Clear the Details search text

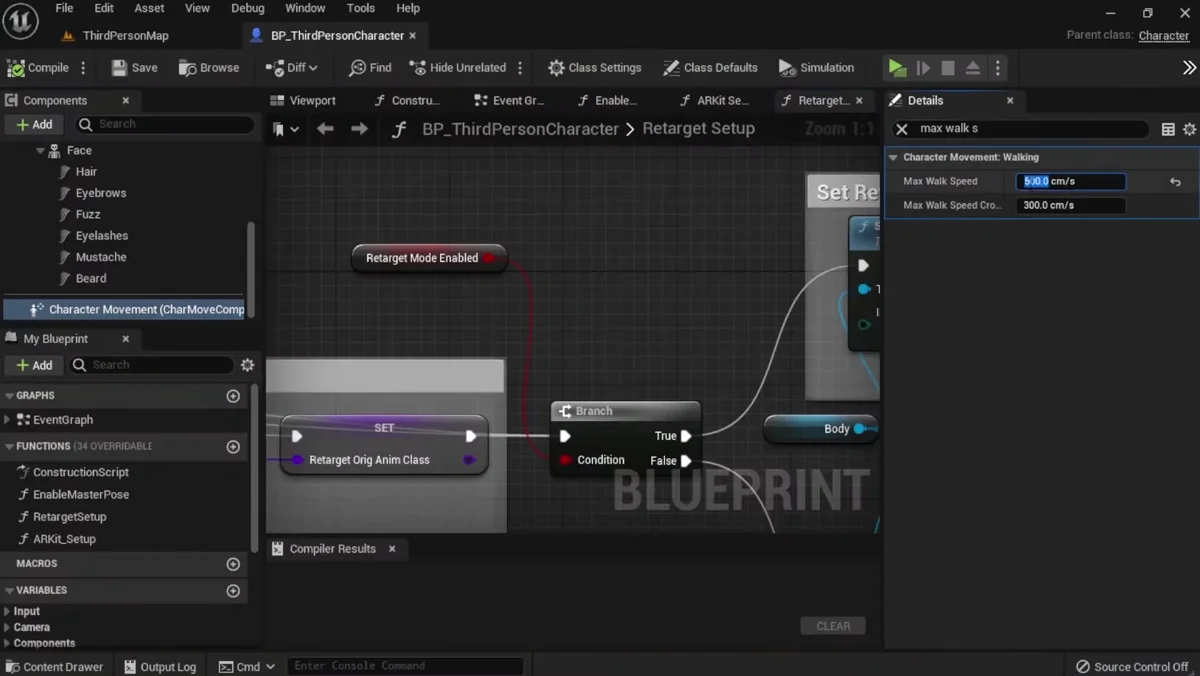[x=902, y=129]
